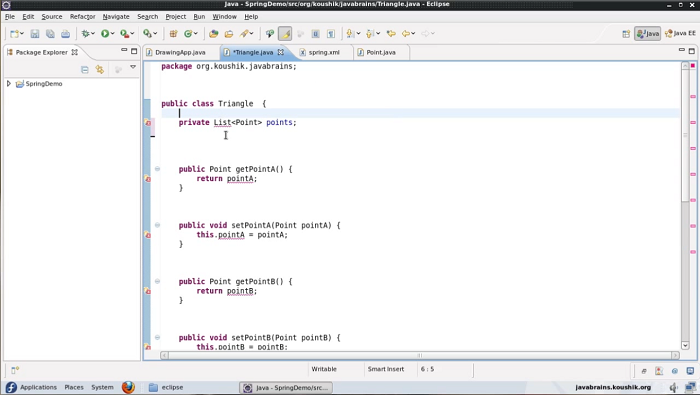Open dropdown next to New icon
The height and width of the screenshot is (395, 700).
(x=22, y=33)
